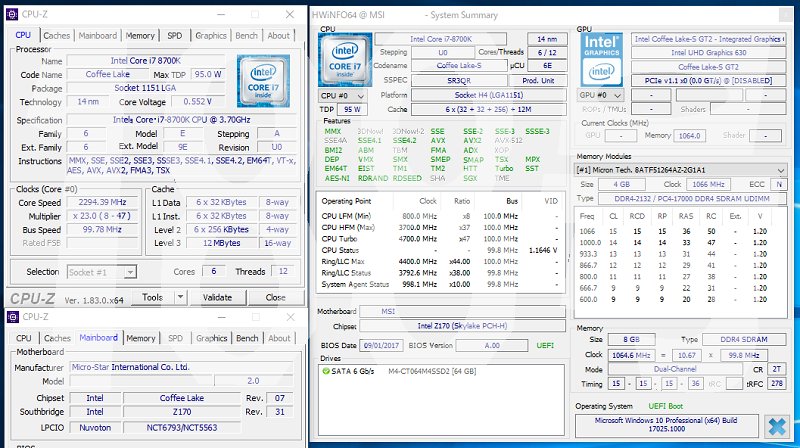Click the M4-CT064M4SSD2 drive entry
800x448 pixels.
[x=432, y=371]
